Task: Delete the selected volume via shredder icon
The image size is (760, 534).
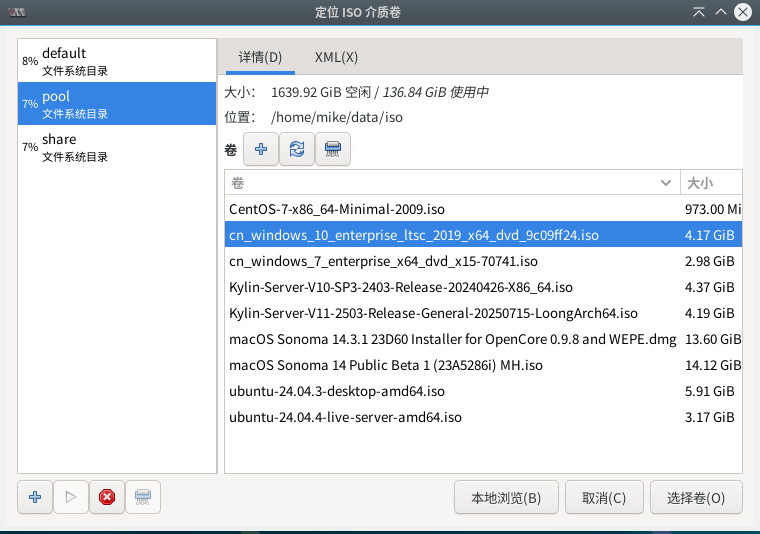Action: tap(332, 149)
